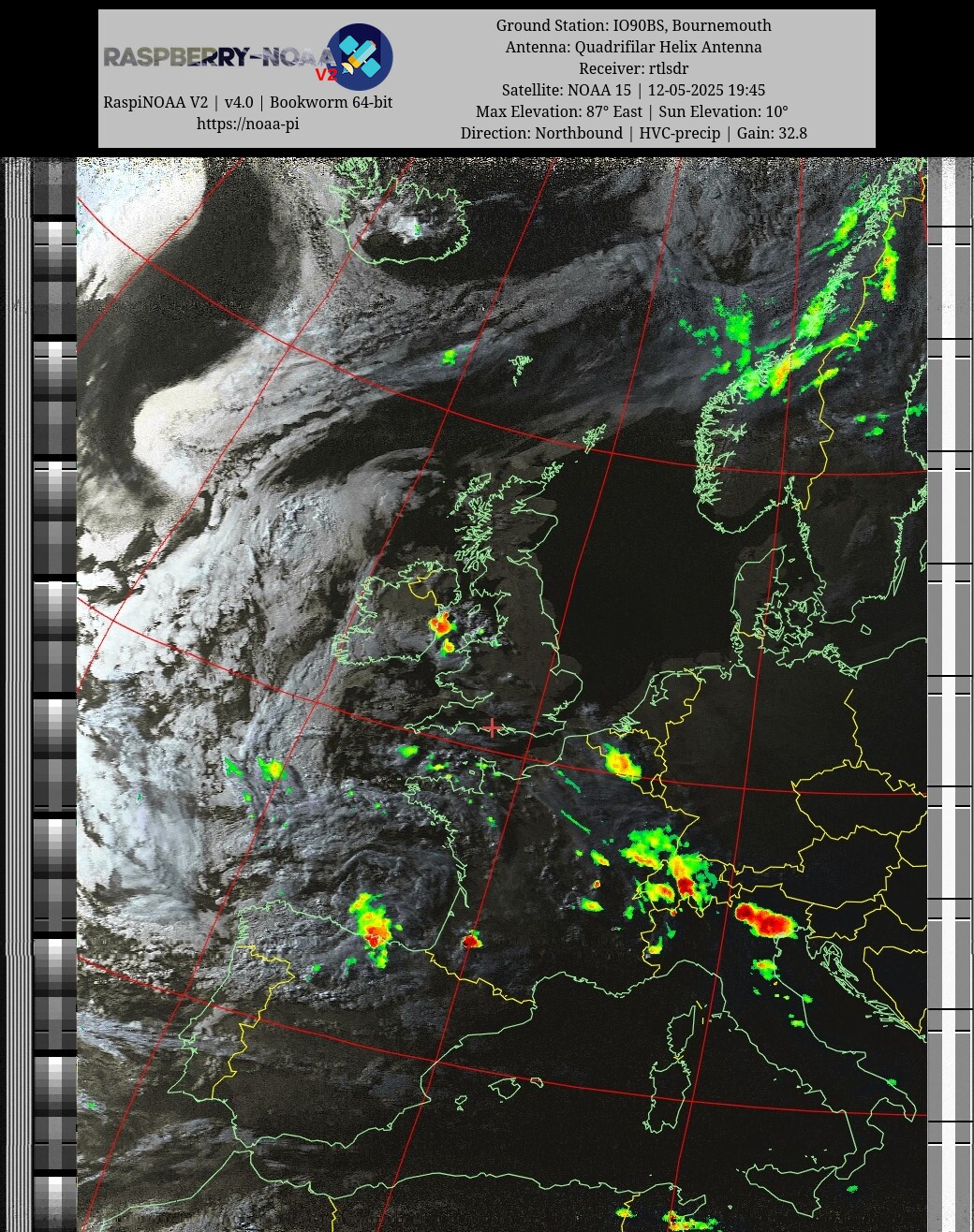
Task: Click the 'Max Elevation: 87° East | Sun Elevation: 10°' line
Action: pyautogui.click(x=634, y=111)
